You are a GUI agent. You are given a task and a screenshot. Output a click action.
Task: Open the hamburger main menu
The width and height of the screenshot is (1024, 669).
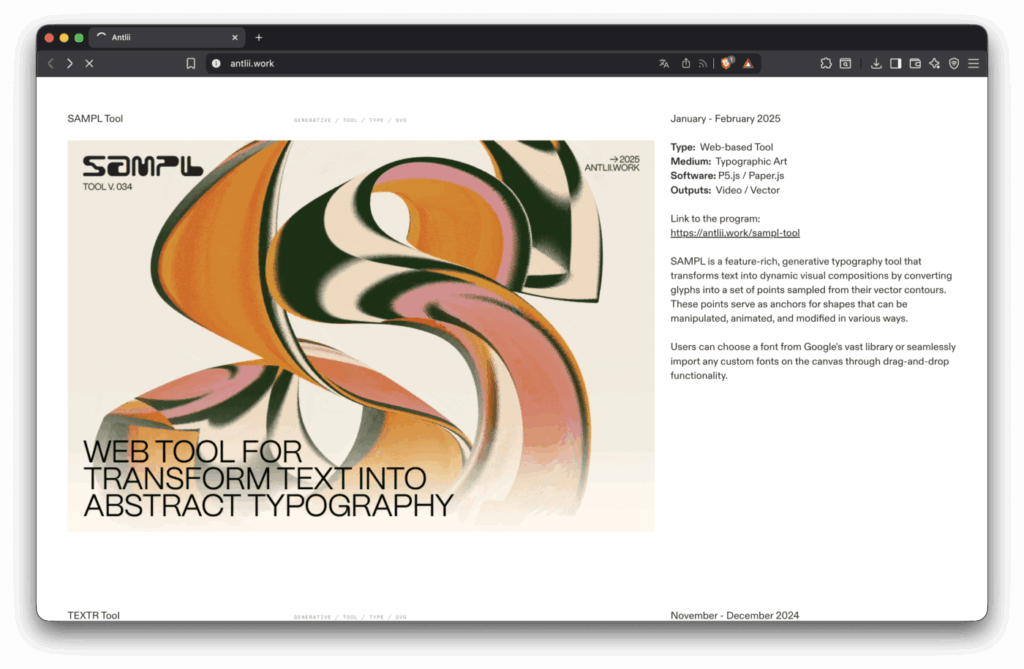(x=973, y=63)
